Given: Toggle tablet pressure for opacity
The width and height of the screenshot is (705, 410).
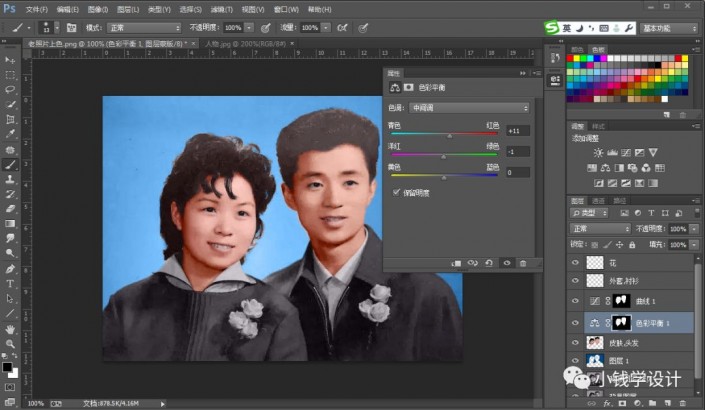Looking at the screenshot, I should 266,28.
